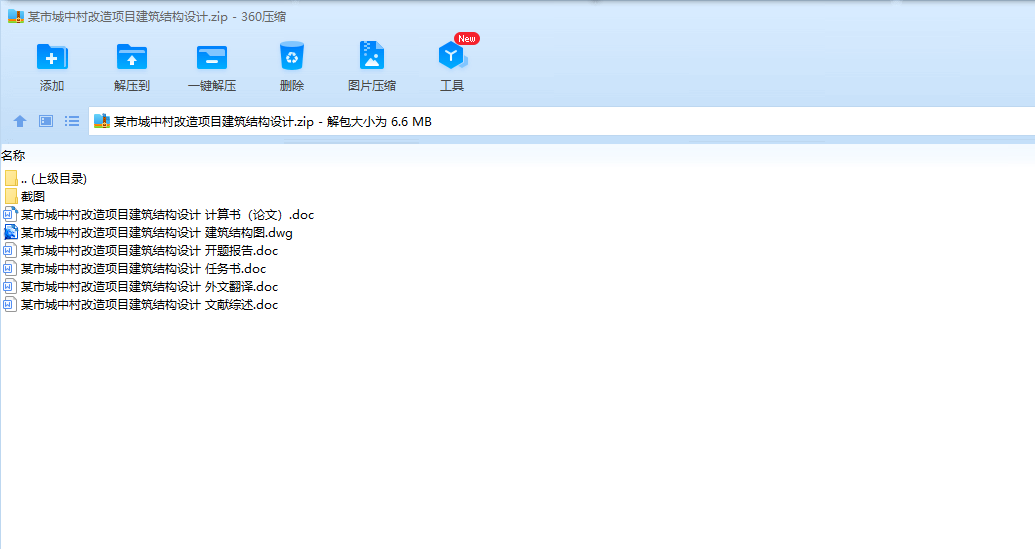Click the red New badge on 工具

click(467, 39)
